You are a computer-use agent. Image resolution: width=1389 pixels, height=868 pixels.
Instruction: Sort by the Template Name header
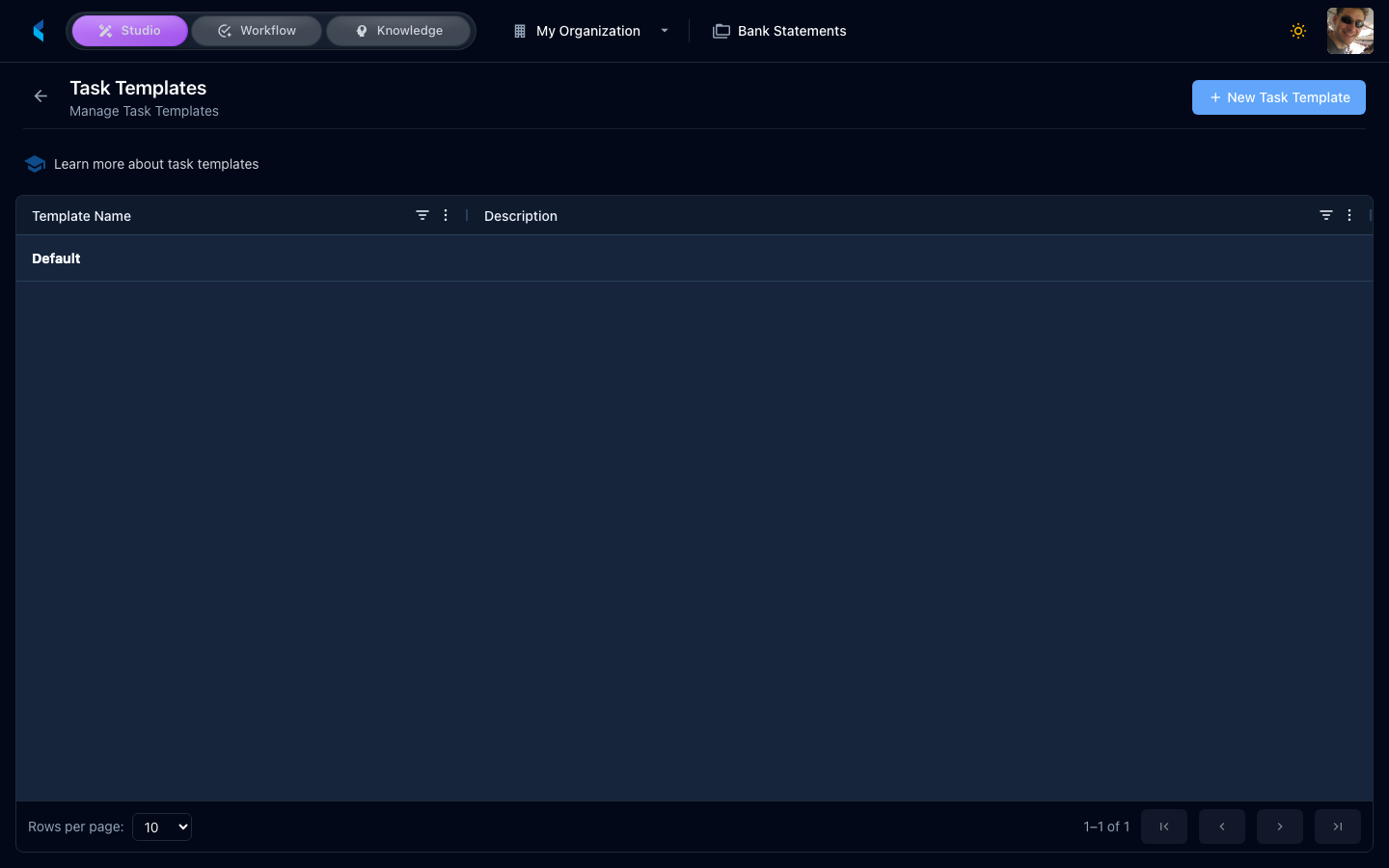81,216
